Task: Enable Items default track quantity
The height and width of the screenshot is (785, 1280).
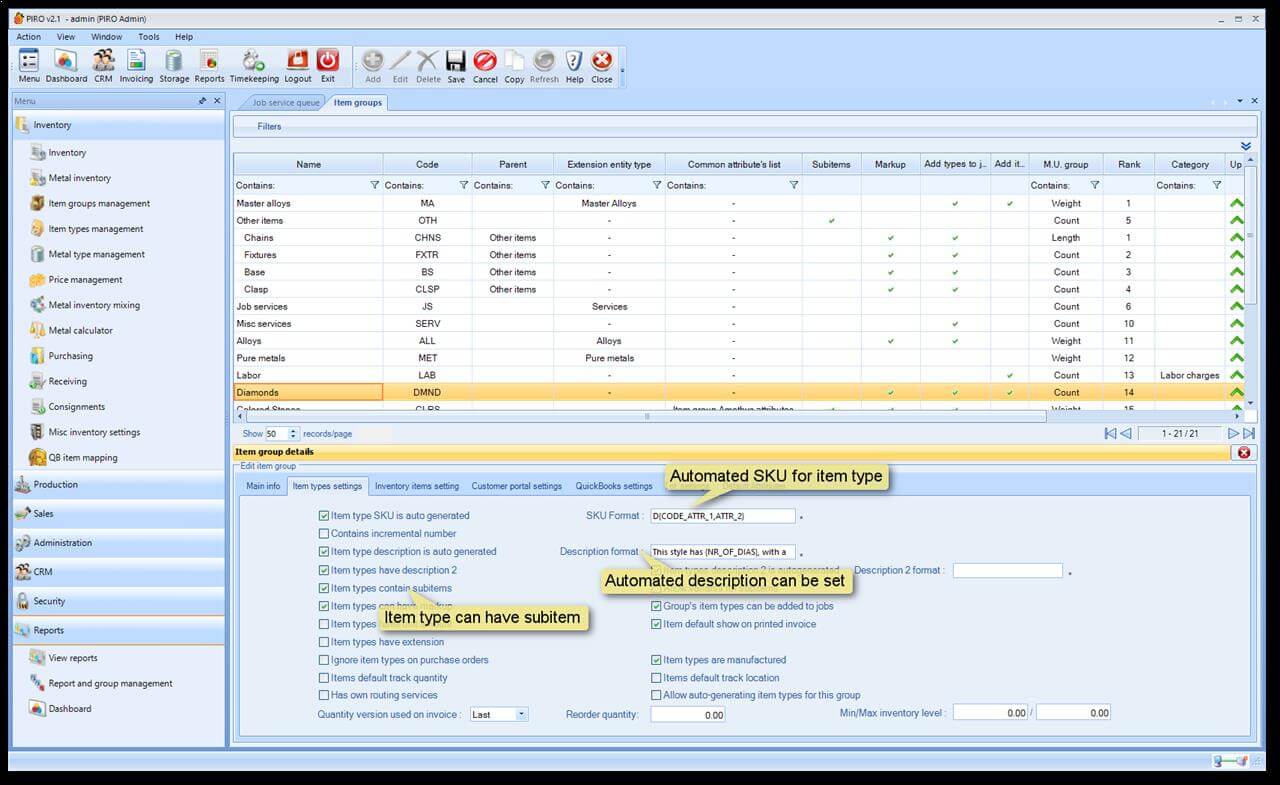Action: (x=324, y=678)
